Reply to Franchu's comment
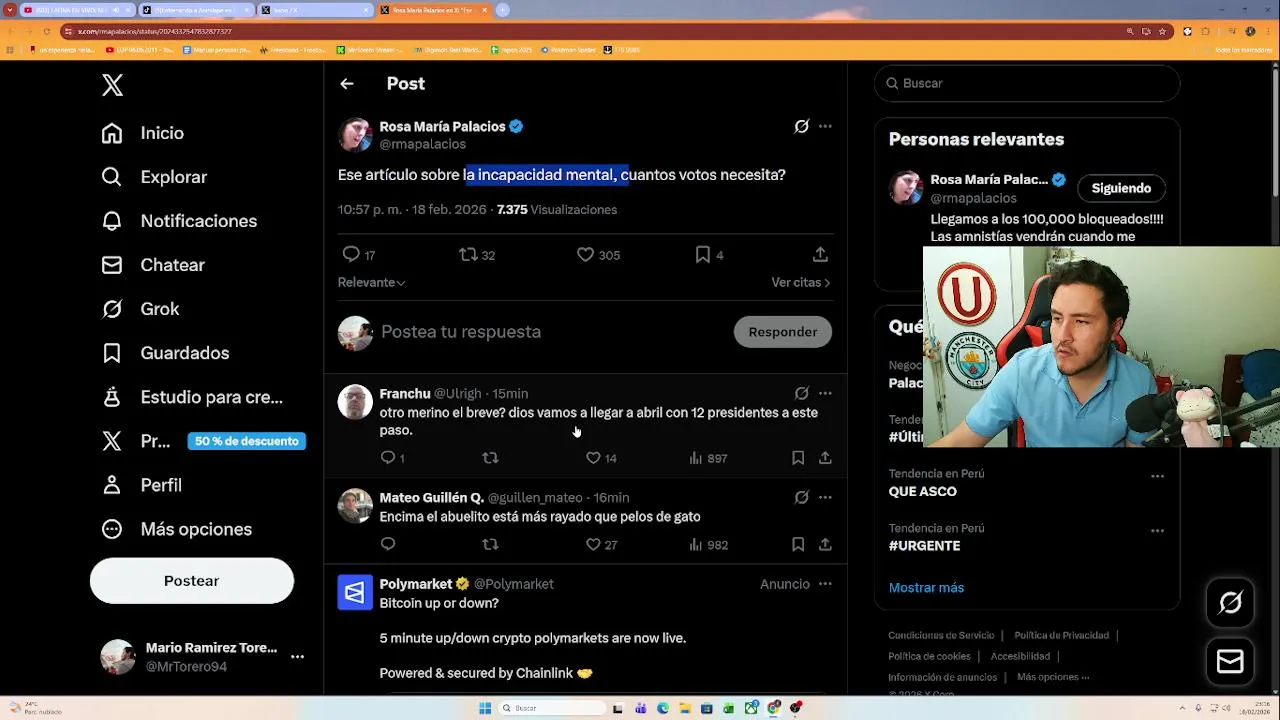This screenshot has height=720, width=1280. [x=388, y=458]
